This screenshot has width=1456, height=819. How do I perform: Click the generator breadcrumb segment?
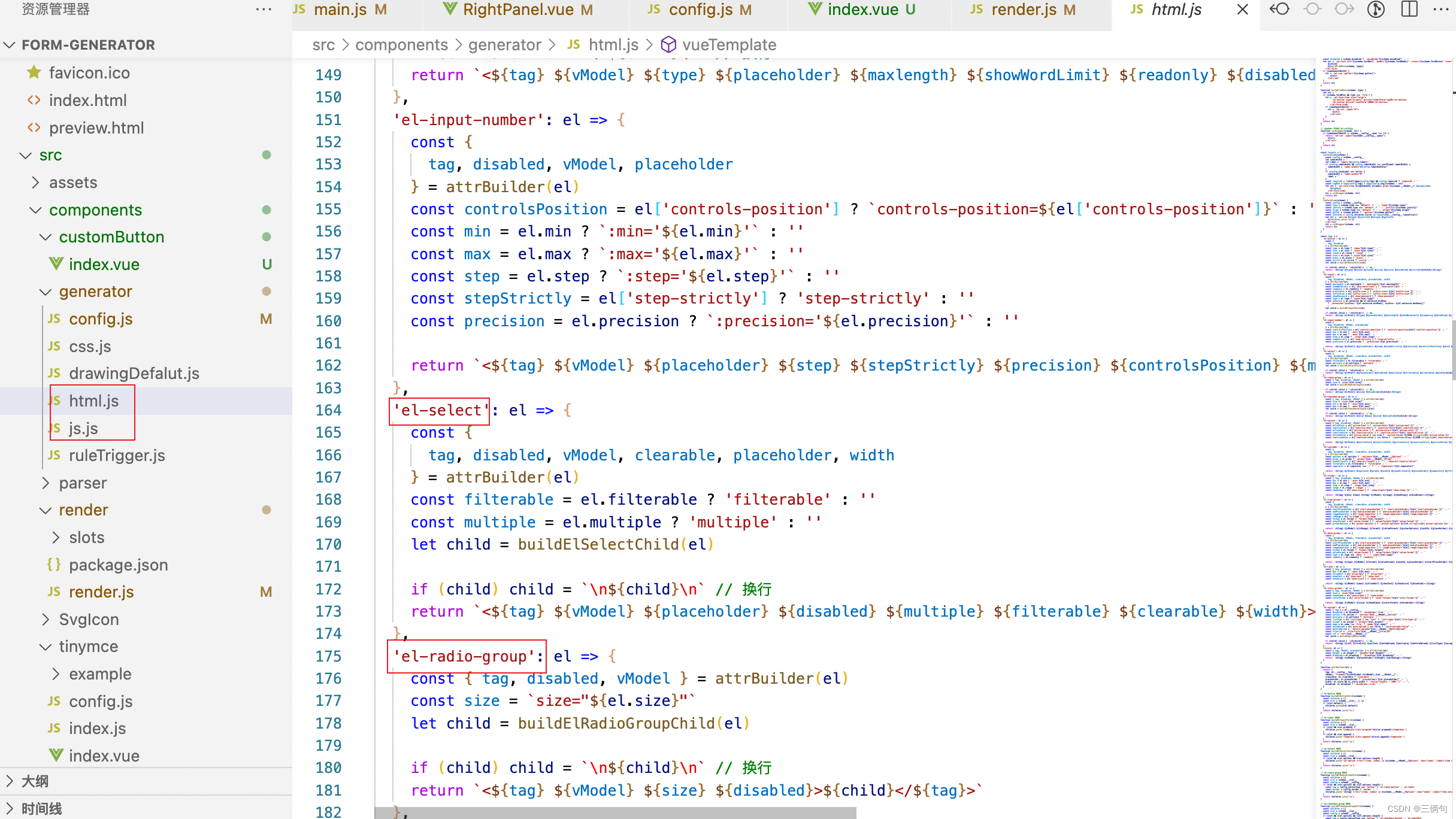[x=504, y=45]
